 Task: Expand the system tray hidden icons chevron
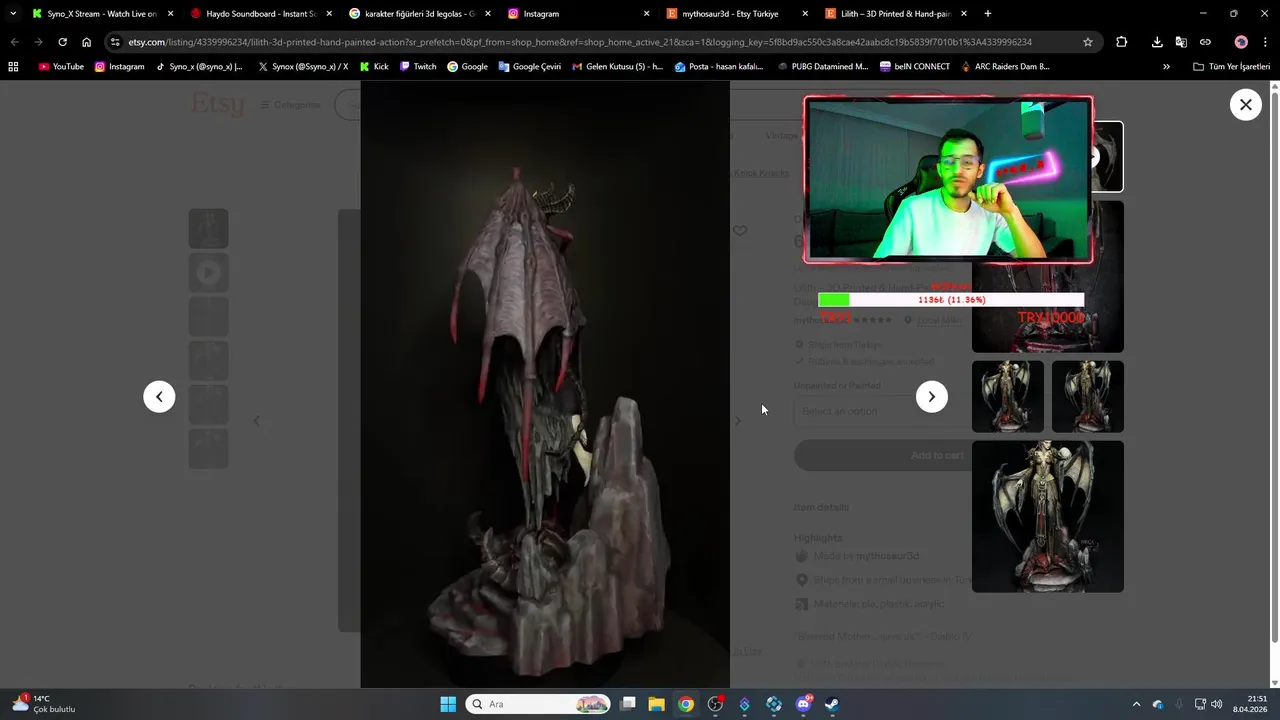point(1136,704)
